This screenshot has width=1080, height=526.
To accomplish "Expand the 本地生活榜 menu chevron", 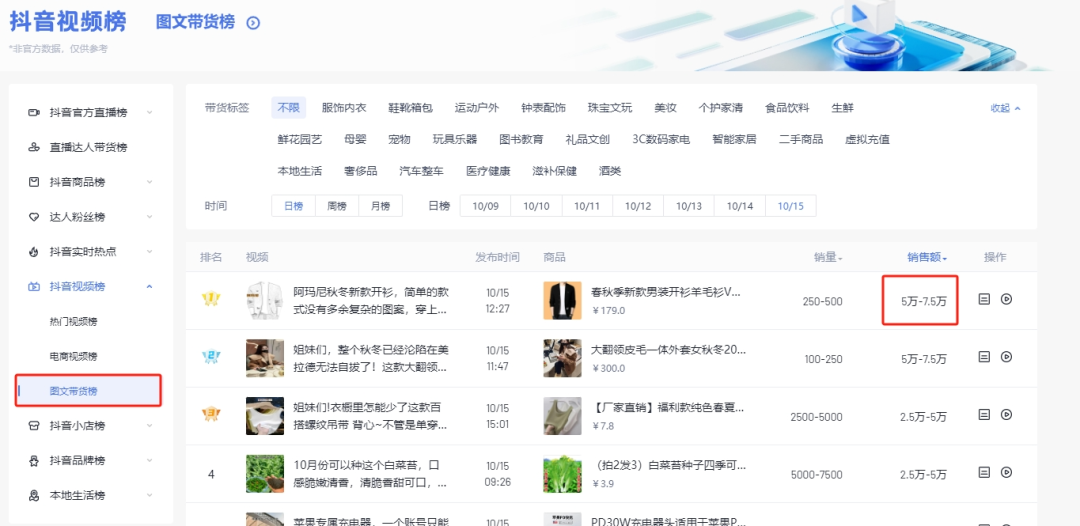I will click(149, 495).
